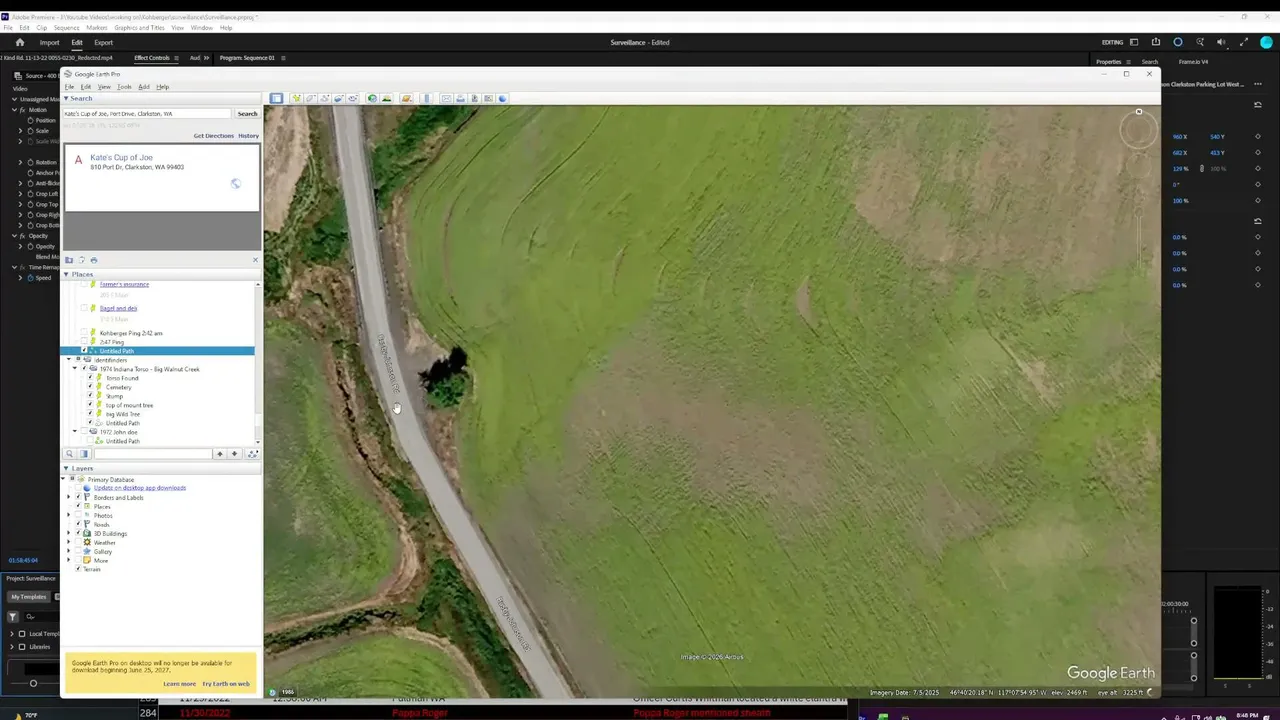Collapse the Layers panel

pos(66,468)
